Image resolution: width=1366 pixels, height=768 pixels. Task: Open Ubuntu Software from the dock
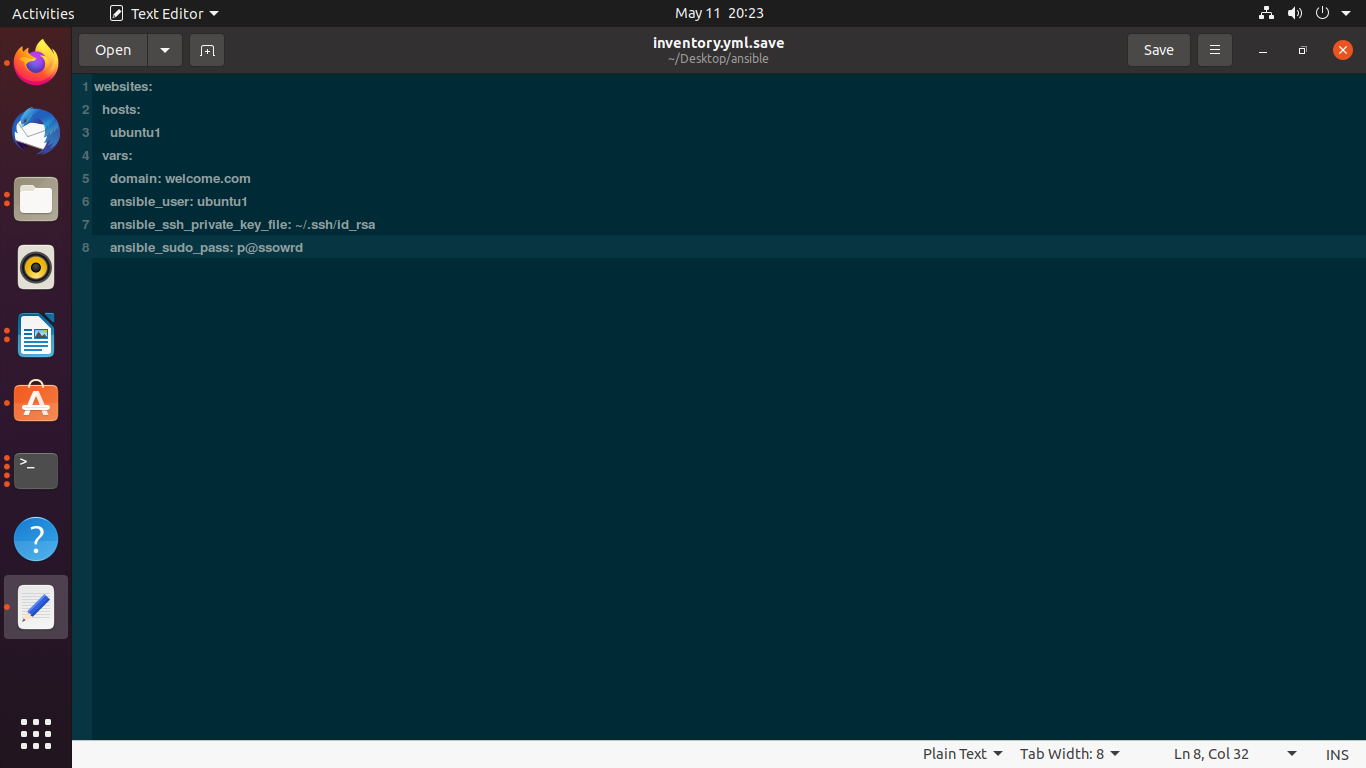pyautogui.click(x=35, y=402)
